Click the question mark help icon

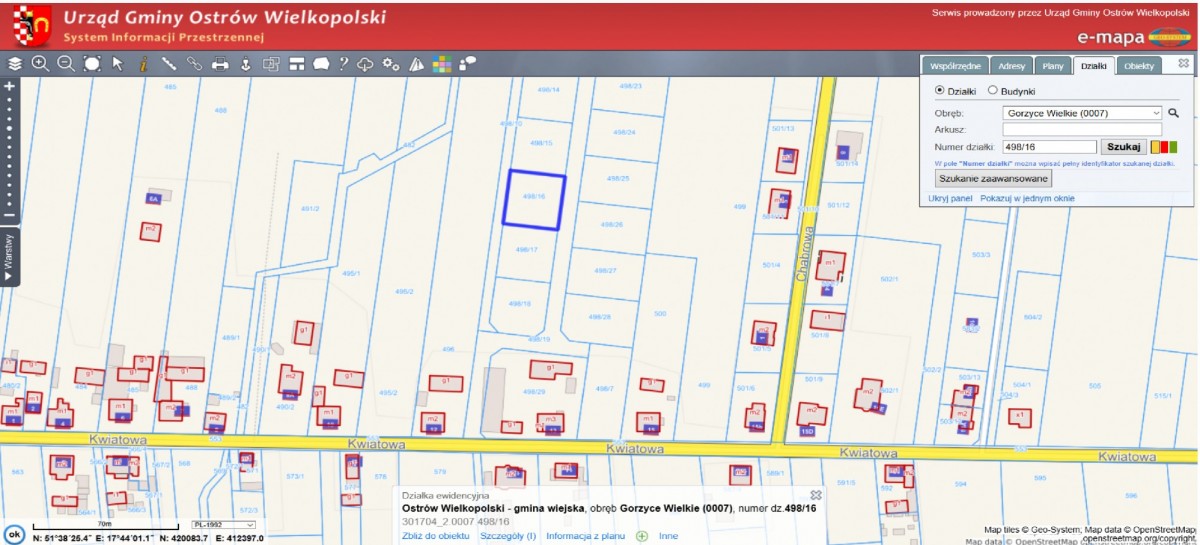[x=343, y=64]
